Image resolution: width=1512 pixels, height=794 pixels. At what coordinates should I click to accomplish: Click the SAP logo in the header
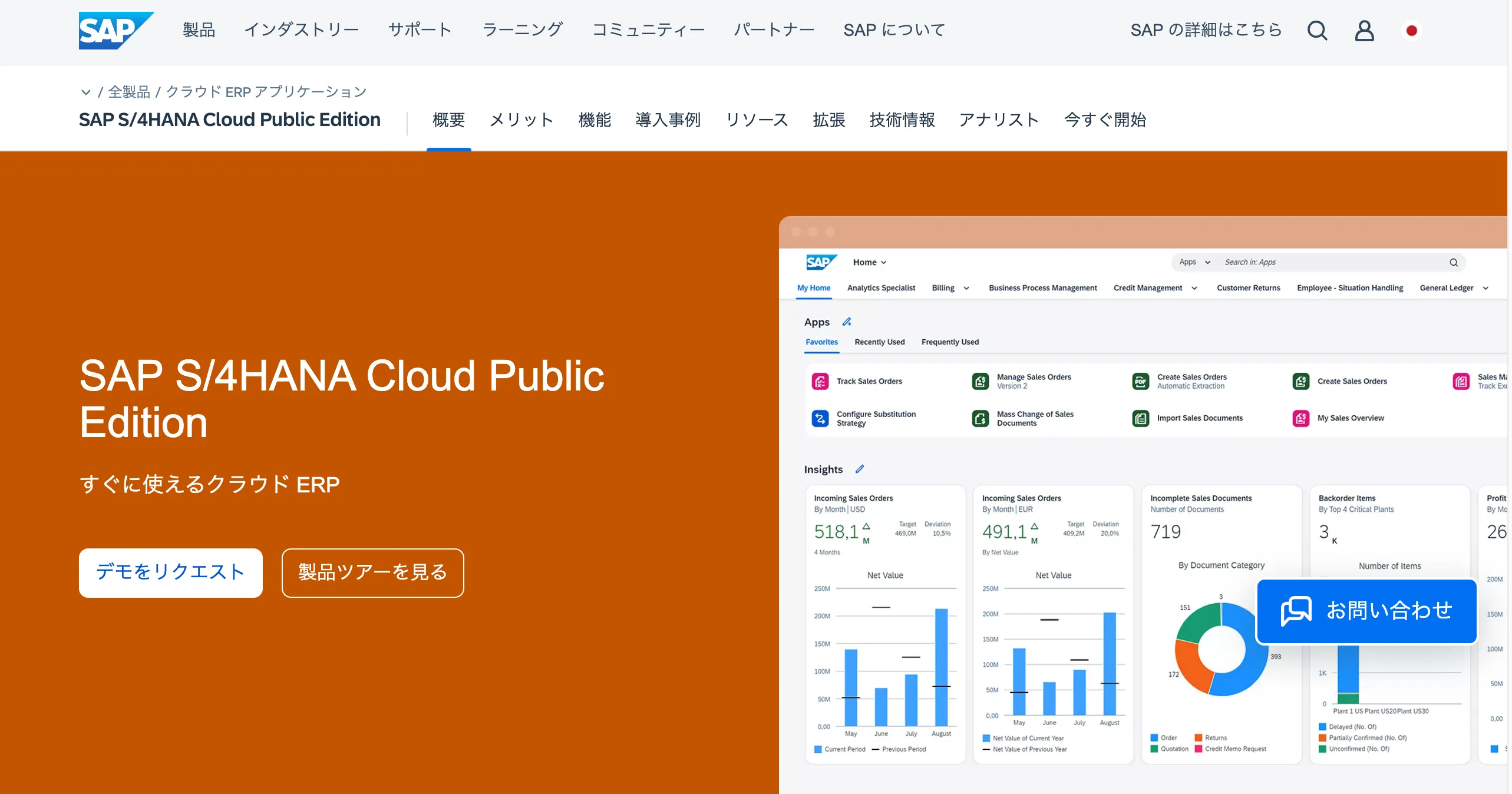tap(116, 31)
